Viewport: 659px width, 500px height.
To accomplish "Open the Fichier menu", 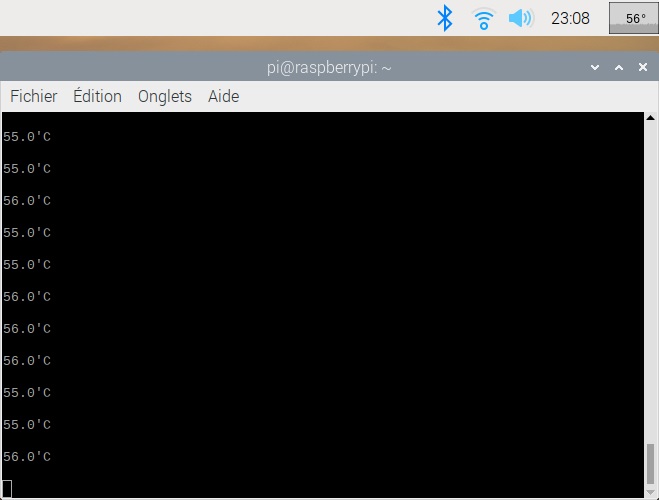I will click(34, 96).
